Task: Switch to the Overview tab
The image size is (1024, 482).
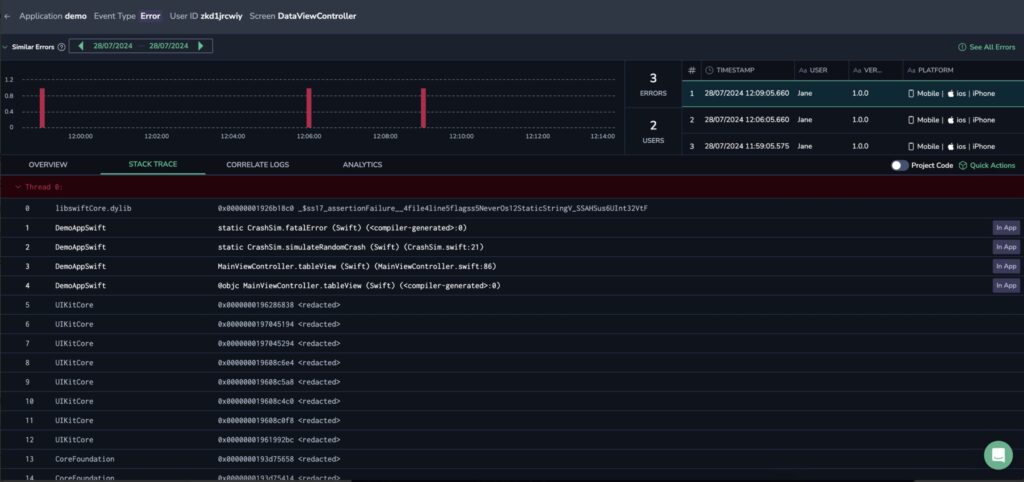Action: (x=48, y=165)
